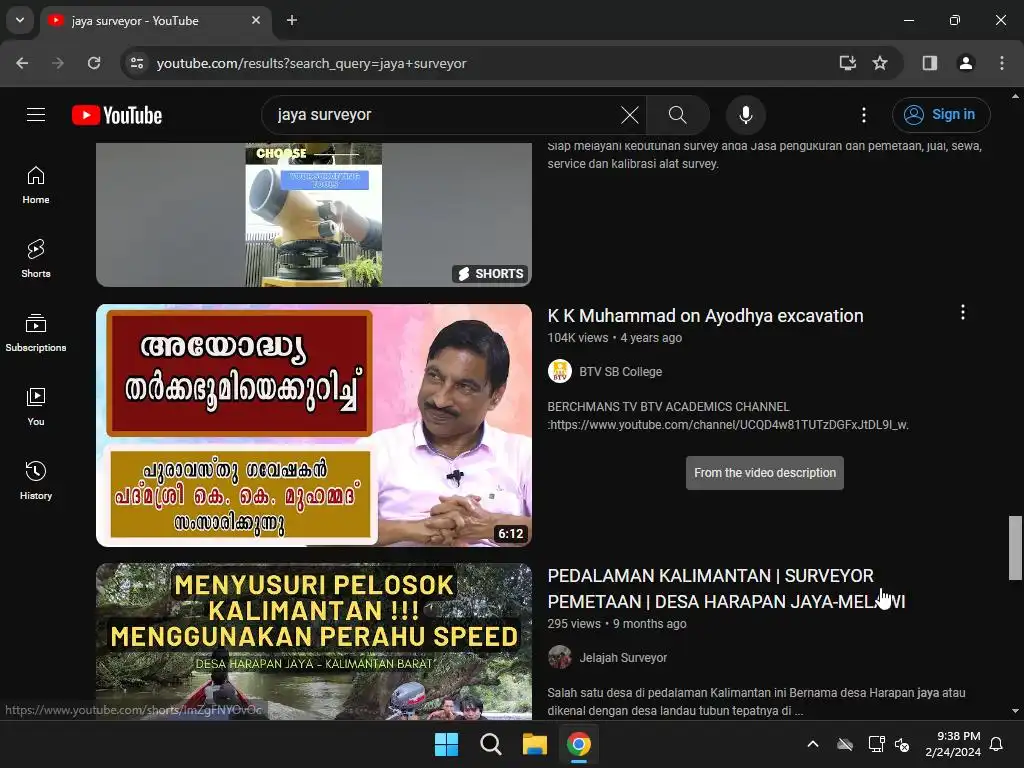Open the You section in sidebar
Viewport: 1024px width, 768px height.
tap(36, 407)
